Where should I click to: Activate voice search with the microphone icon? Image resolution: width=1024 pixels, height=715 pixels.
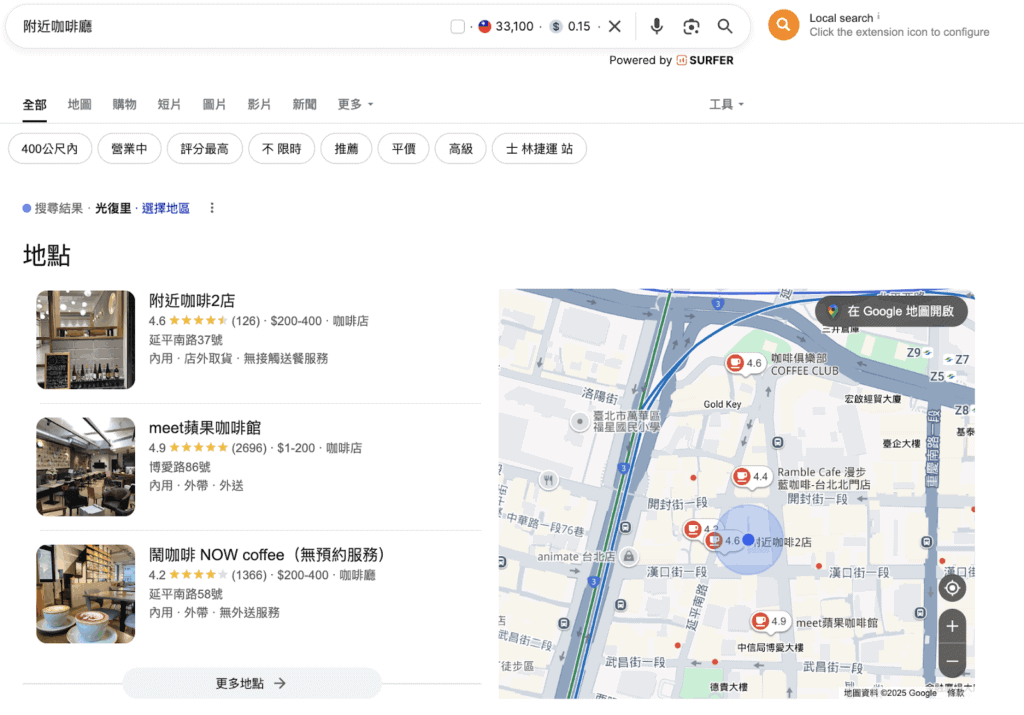(656, 26)
